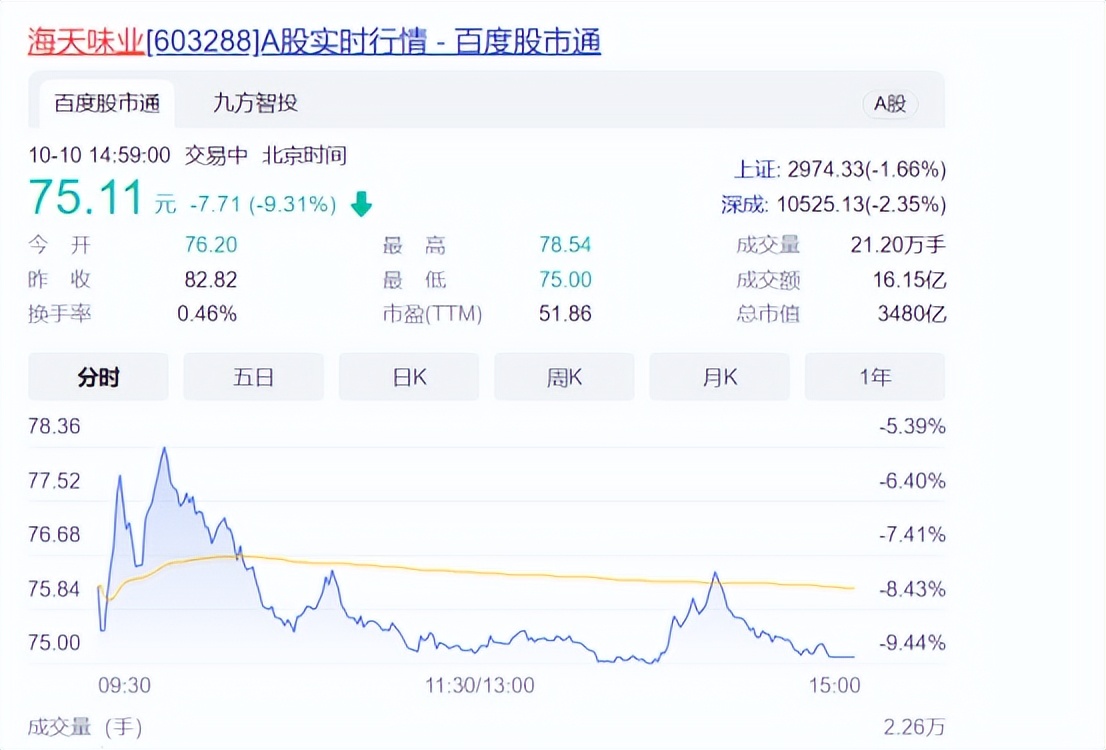Switch to the 九方智投 tab
The height and width of the screenshot is (750, 1106).
(255, 104)
